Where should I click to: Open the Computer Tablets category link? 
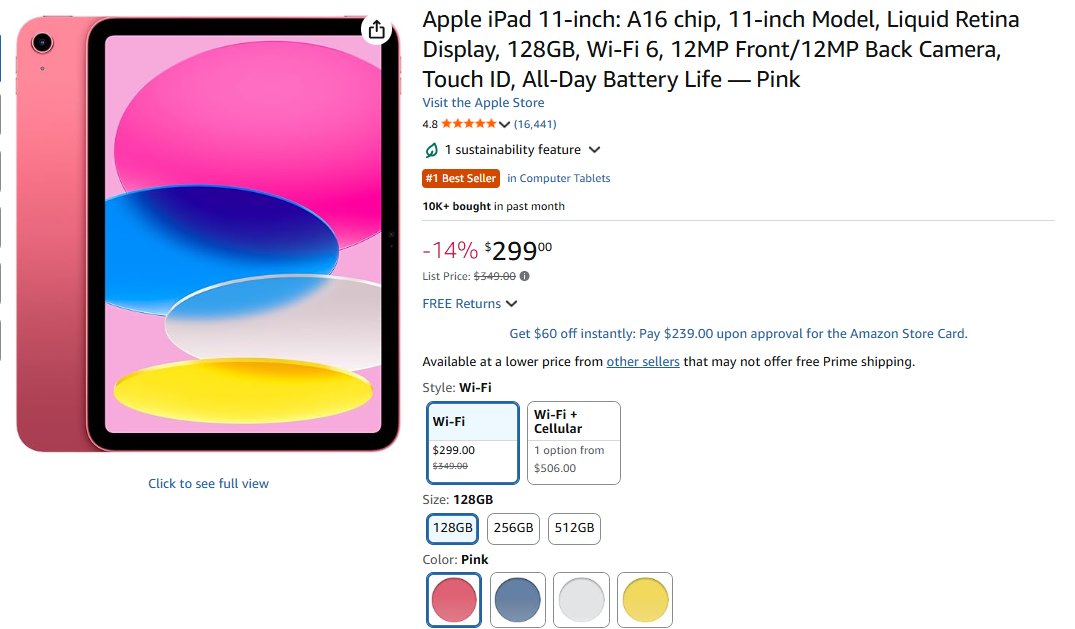(x=558, y=178)
